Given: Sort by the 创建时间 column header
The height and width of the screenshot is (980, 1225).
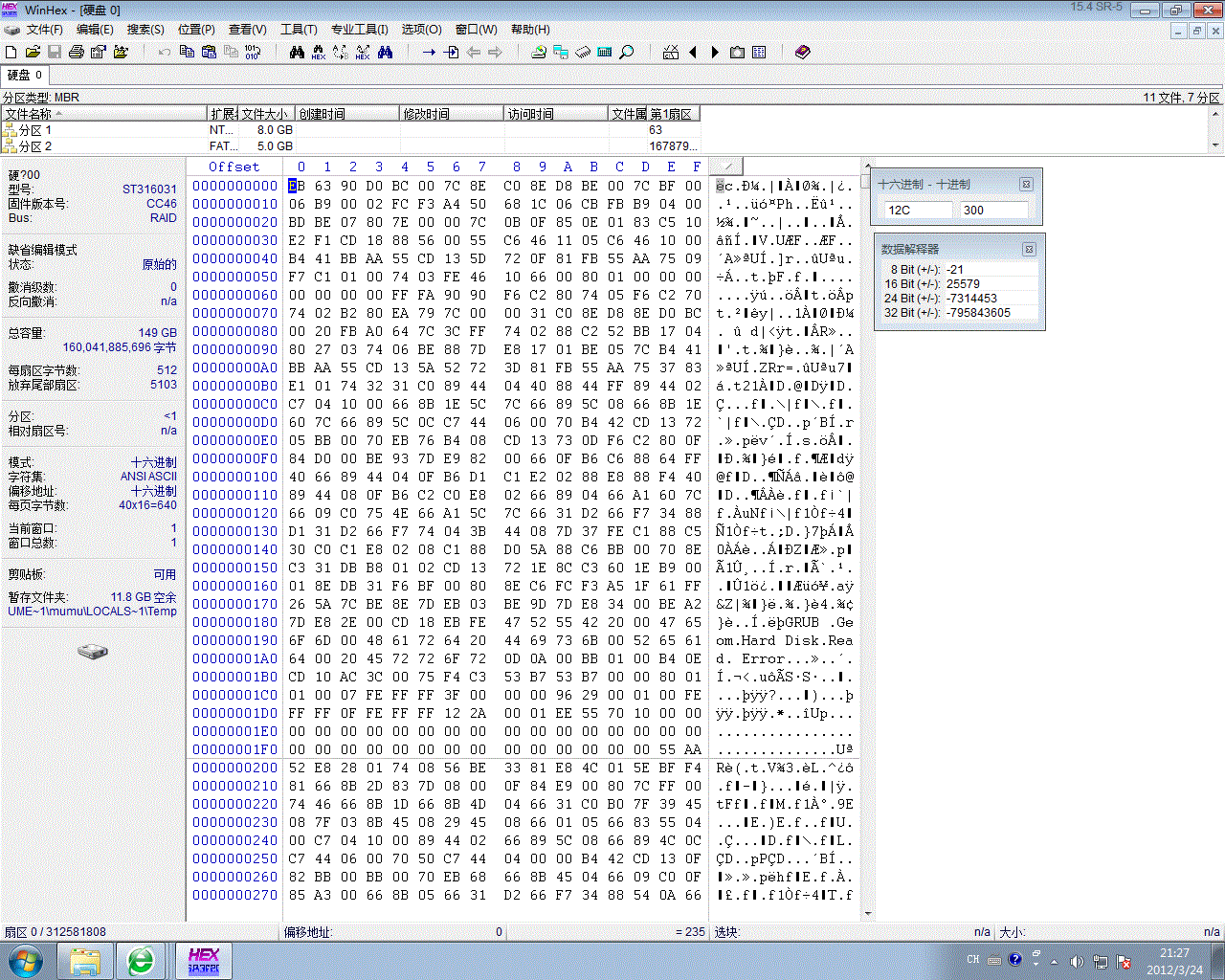Looking at the screenshot, I should pos(347,114).
